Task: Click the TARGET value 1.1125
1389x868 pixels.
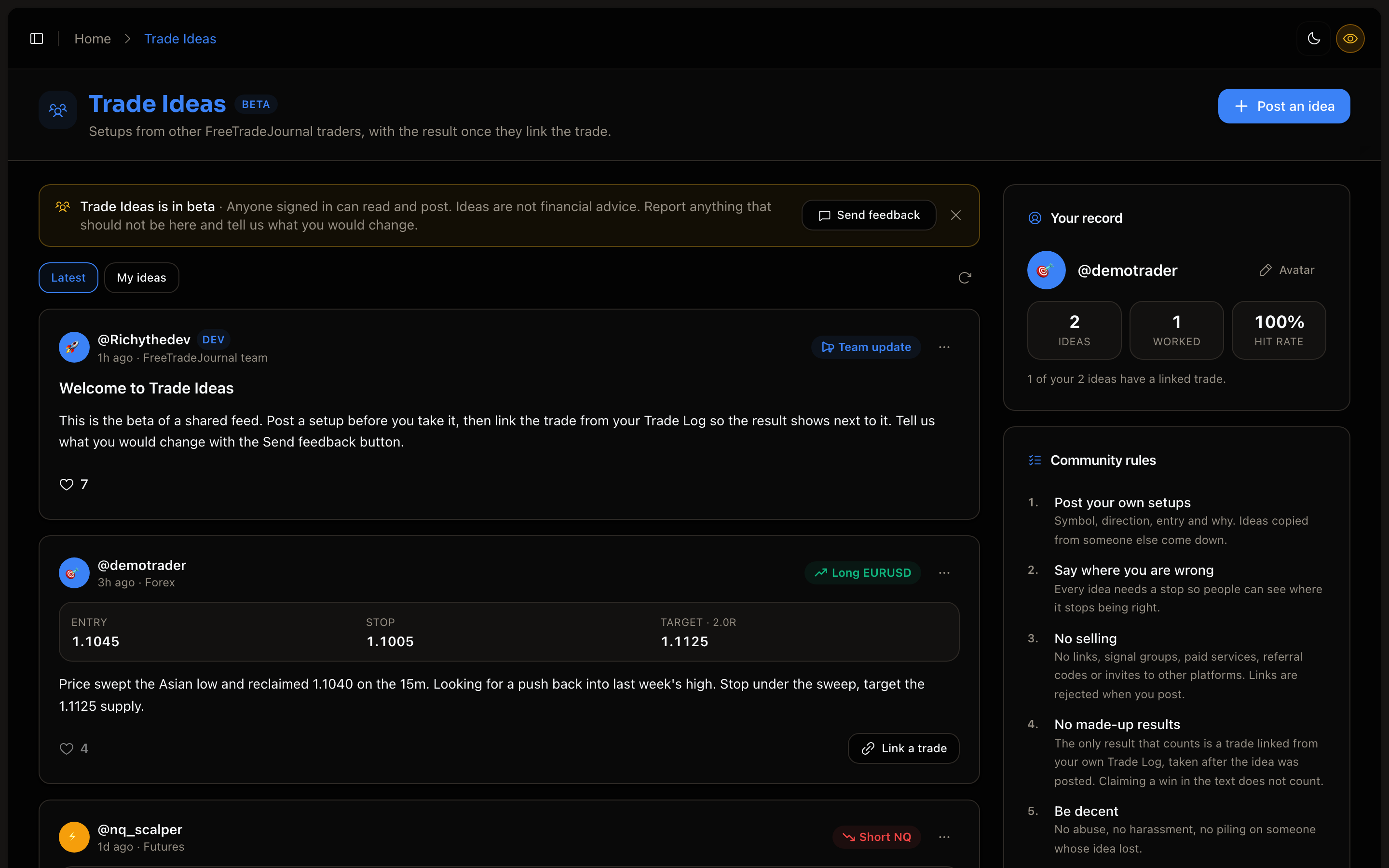Action: pyautogui.click(x=685, y=642)
